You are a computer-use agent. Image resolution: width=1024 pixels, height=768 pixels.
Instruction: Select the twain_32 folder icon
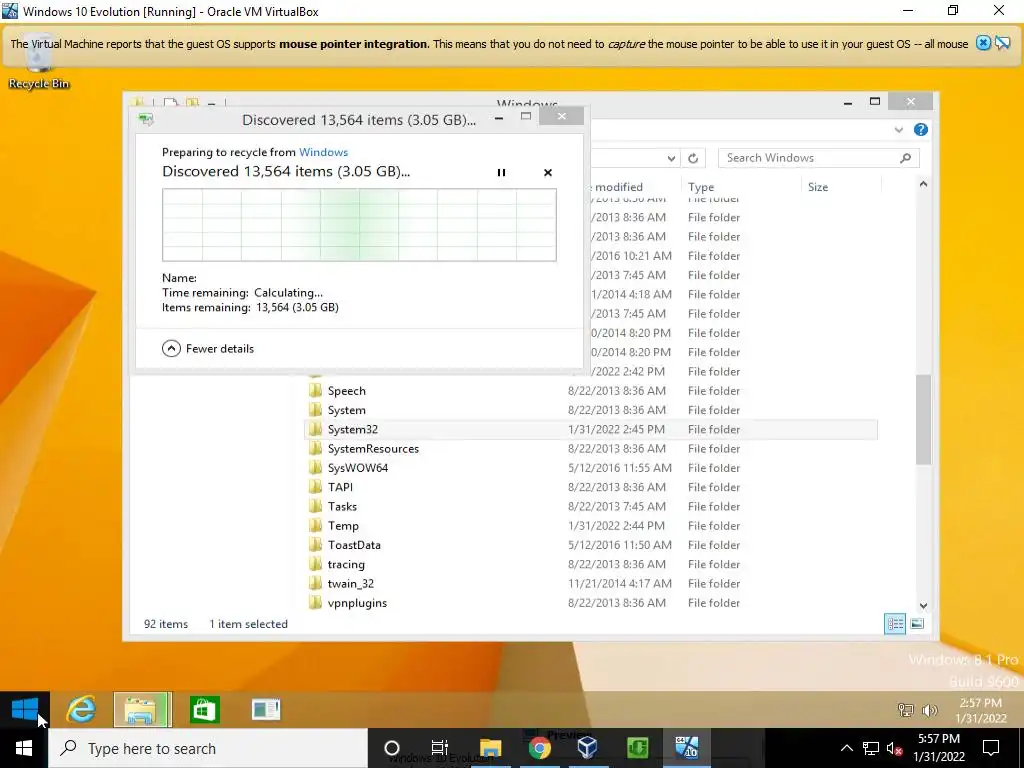[x=315, y=583]
